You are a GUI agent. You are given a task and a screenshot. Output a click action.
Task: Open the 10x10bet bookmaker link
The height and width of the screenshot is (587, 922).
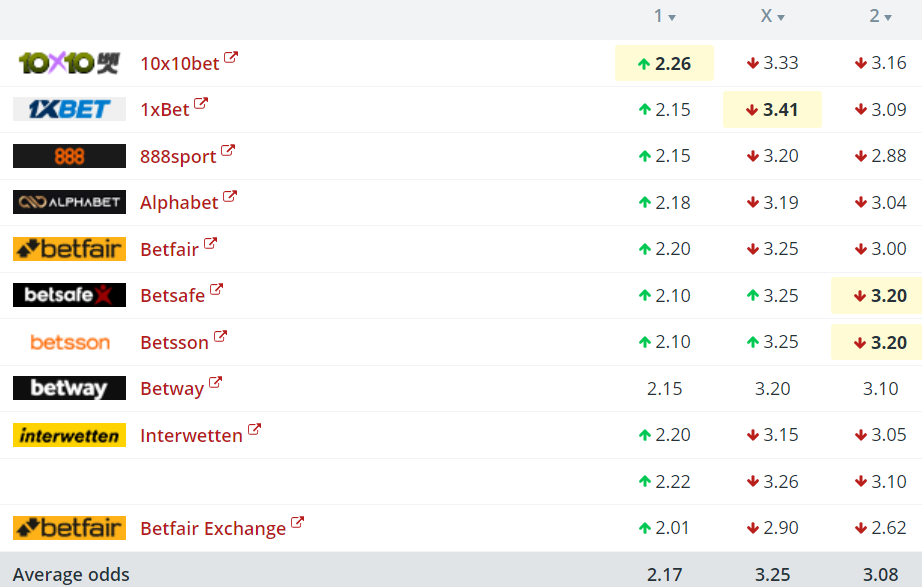coord(180,63)
